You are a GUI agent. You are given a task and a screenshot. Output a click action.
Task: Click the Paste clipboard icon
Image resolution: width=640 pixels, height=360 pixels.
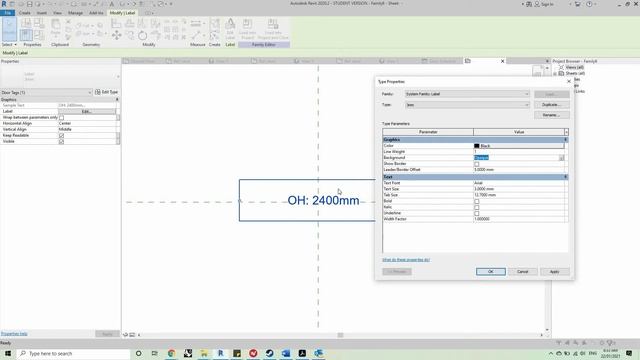(x=56, y=27)
